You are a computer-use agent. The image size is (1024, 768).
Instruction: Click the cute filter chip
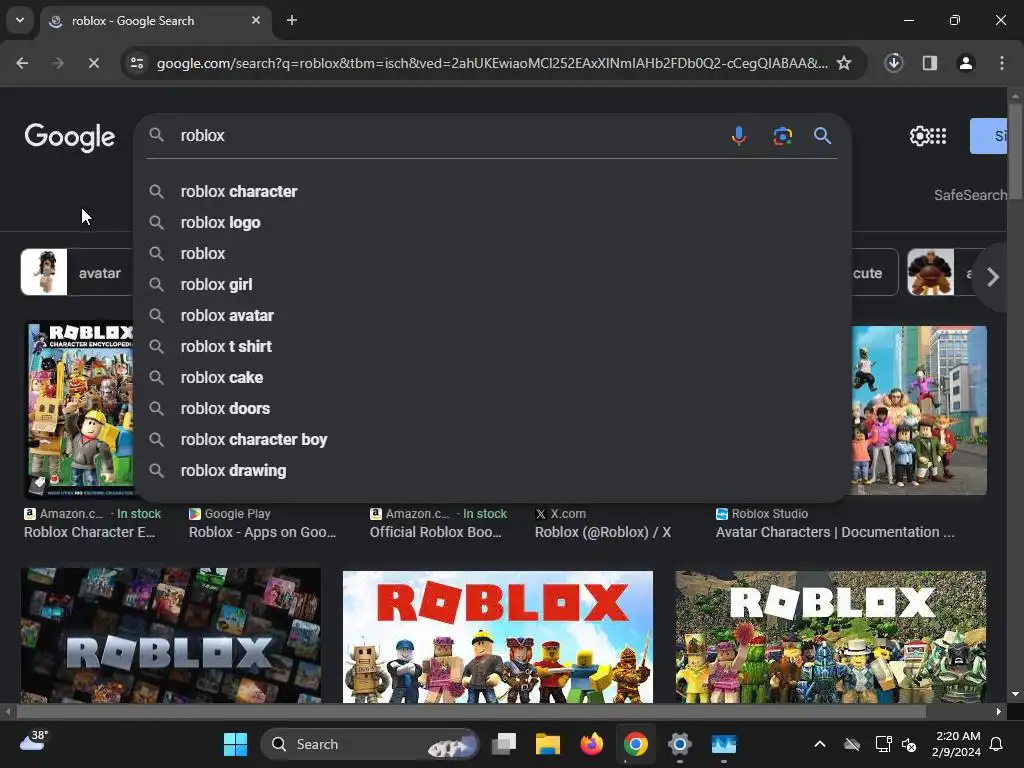pos(874,272)
